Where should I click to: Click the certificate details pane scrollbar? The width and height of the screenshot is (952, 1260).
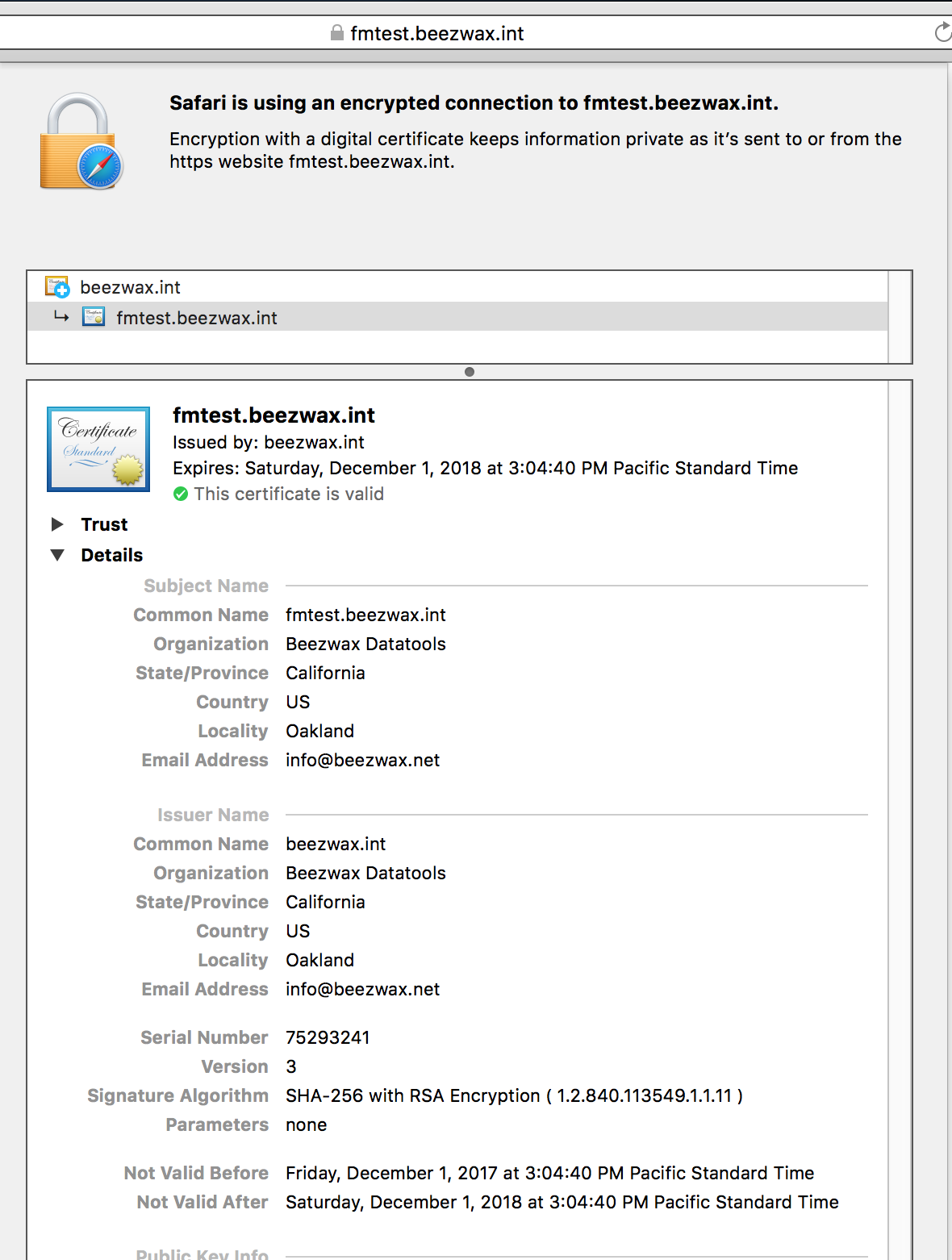[x=900, y=807]
